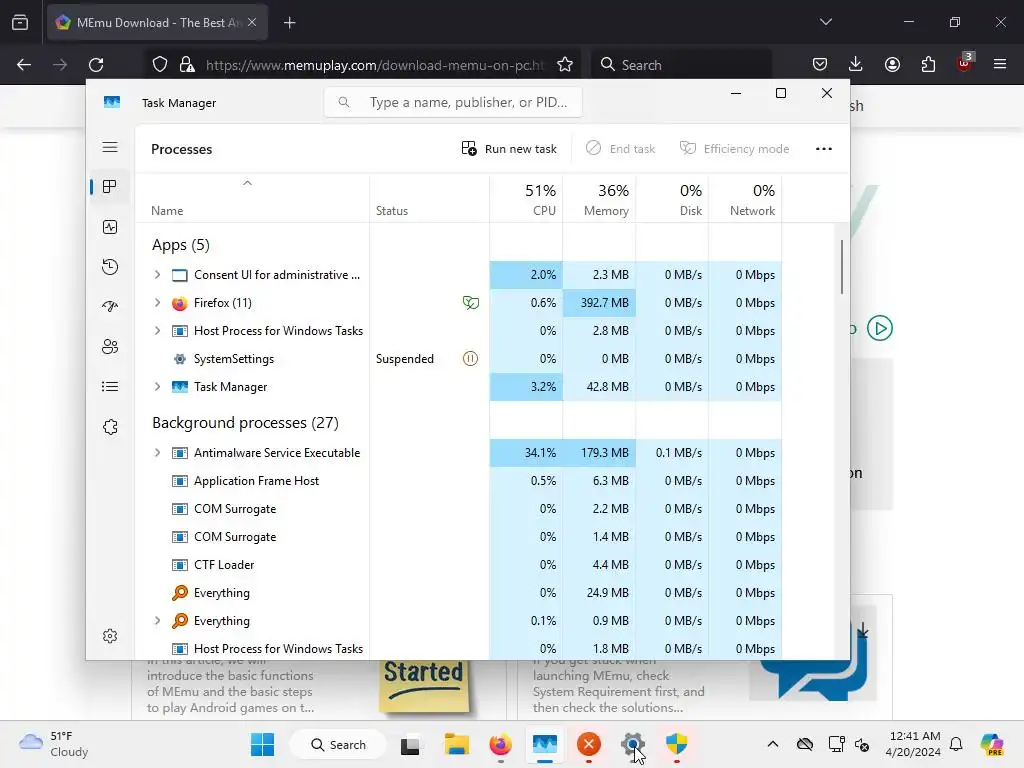The image size is (1024, 768).
Task: Open the Users page in sidebar
Action: (110, 347)
